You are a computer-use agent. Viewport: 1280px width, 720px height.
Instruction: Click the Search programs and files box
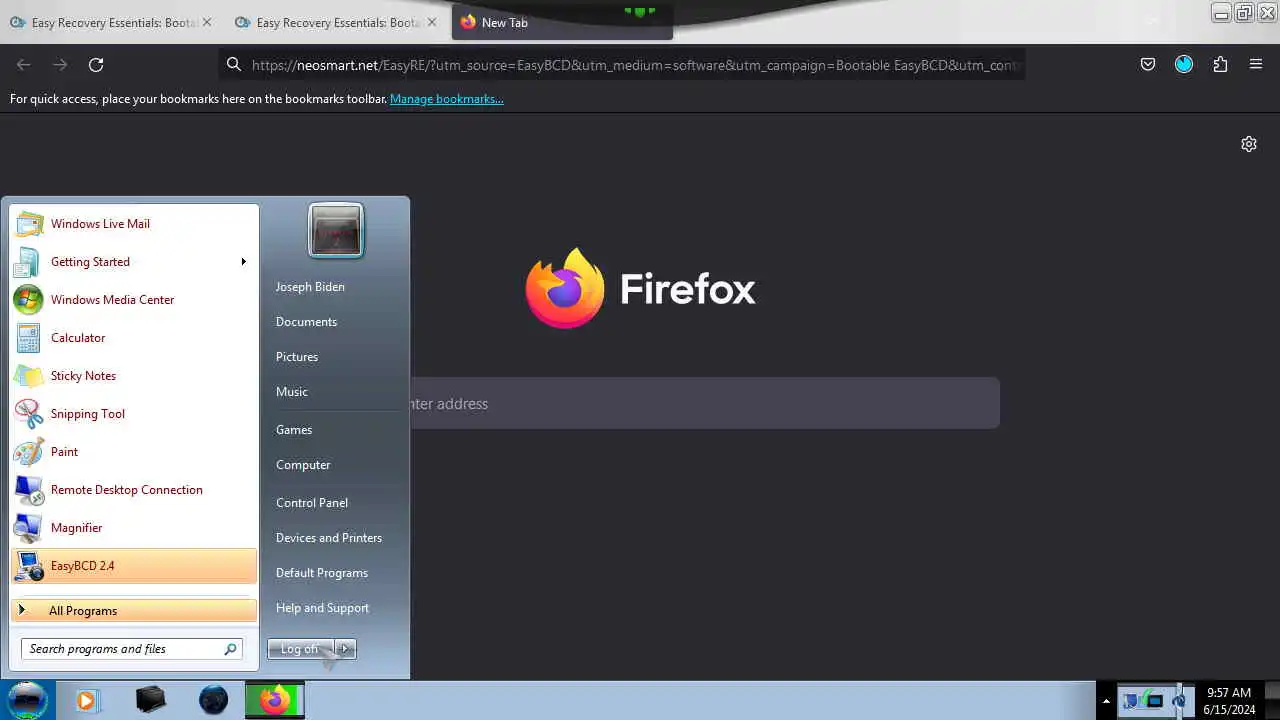(130, 649)
